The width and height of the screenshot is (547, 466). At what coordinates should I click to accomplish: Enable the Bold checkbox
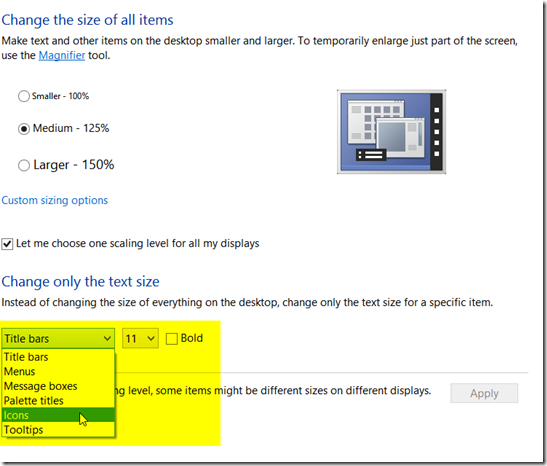point(172,339)
